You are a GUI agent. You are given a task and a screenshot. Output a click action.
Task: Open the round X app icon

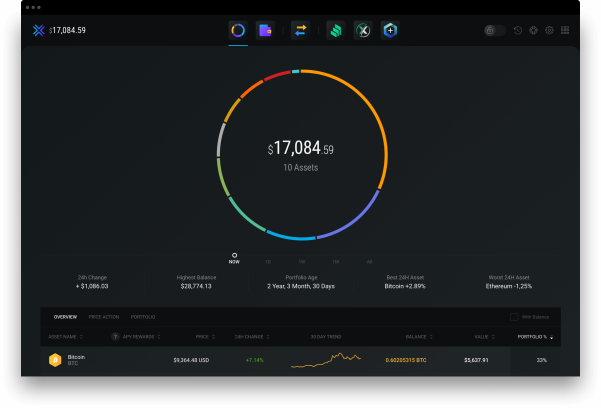[363, 30]
